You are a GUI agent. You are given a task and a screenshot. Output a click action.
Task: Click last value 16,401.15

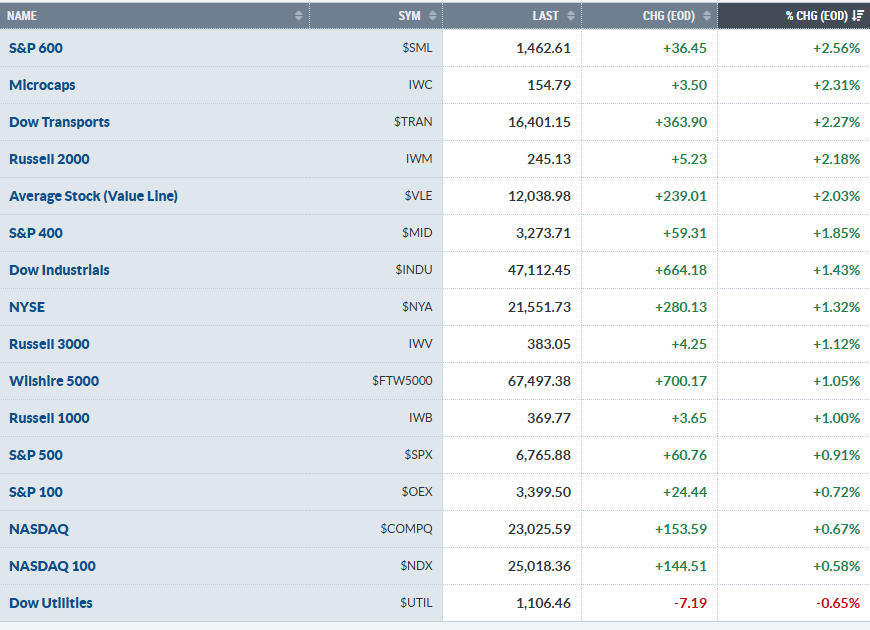(539, 122)
